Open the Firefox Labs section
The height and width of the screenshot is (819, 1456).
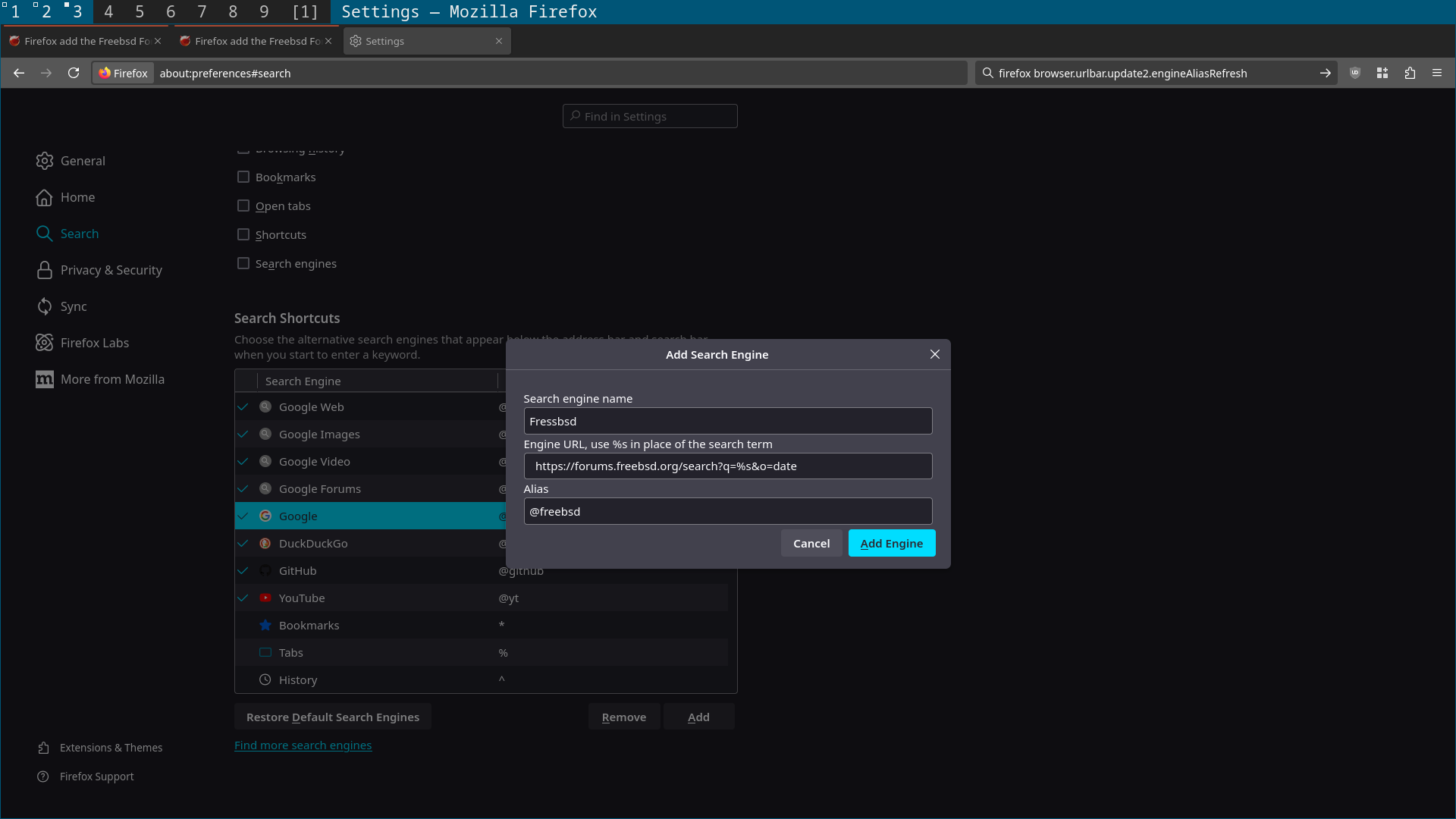coord(94,343)
